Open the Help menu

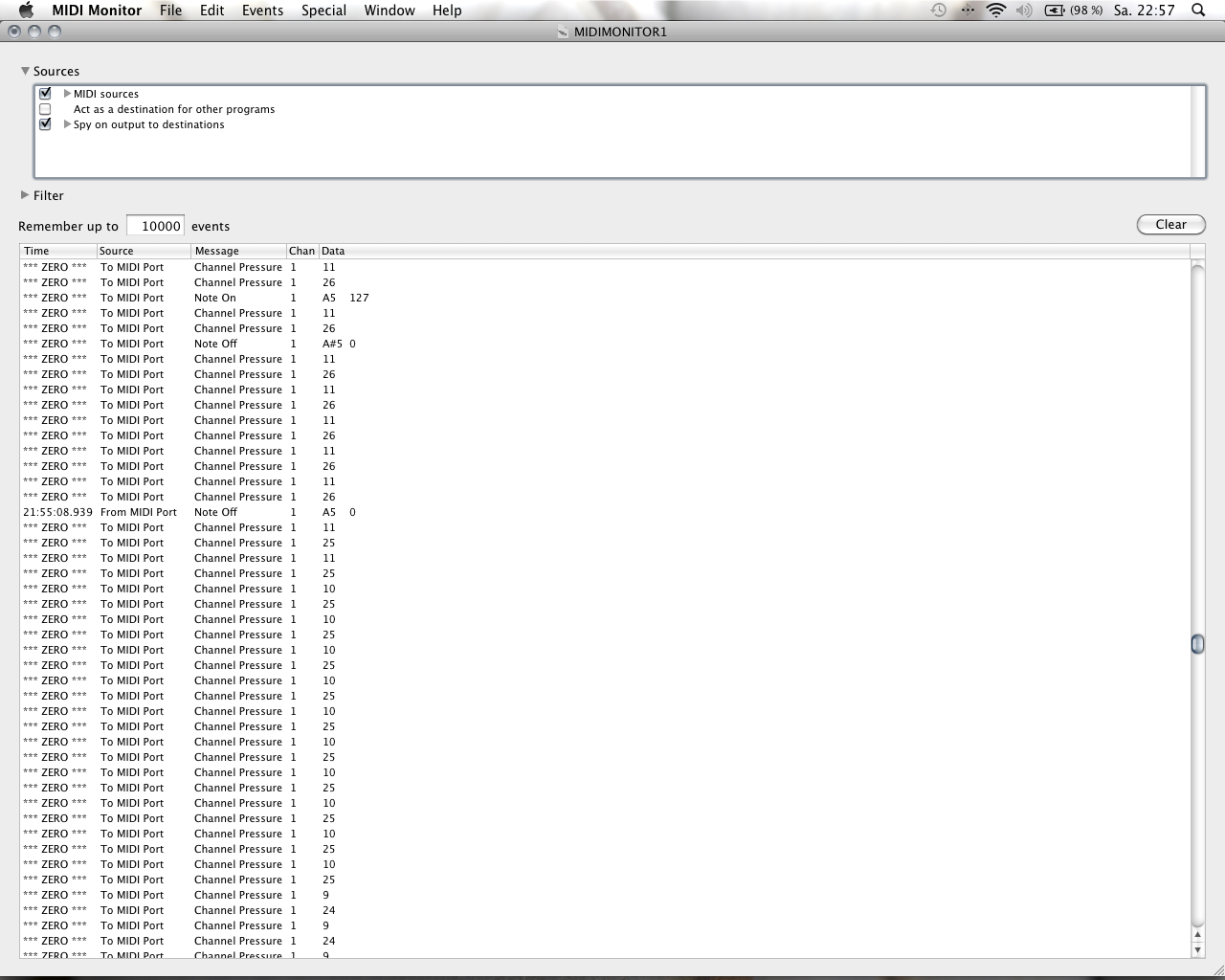(x=447, y=11)
